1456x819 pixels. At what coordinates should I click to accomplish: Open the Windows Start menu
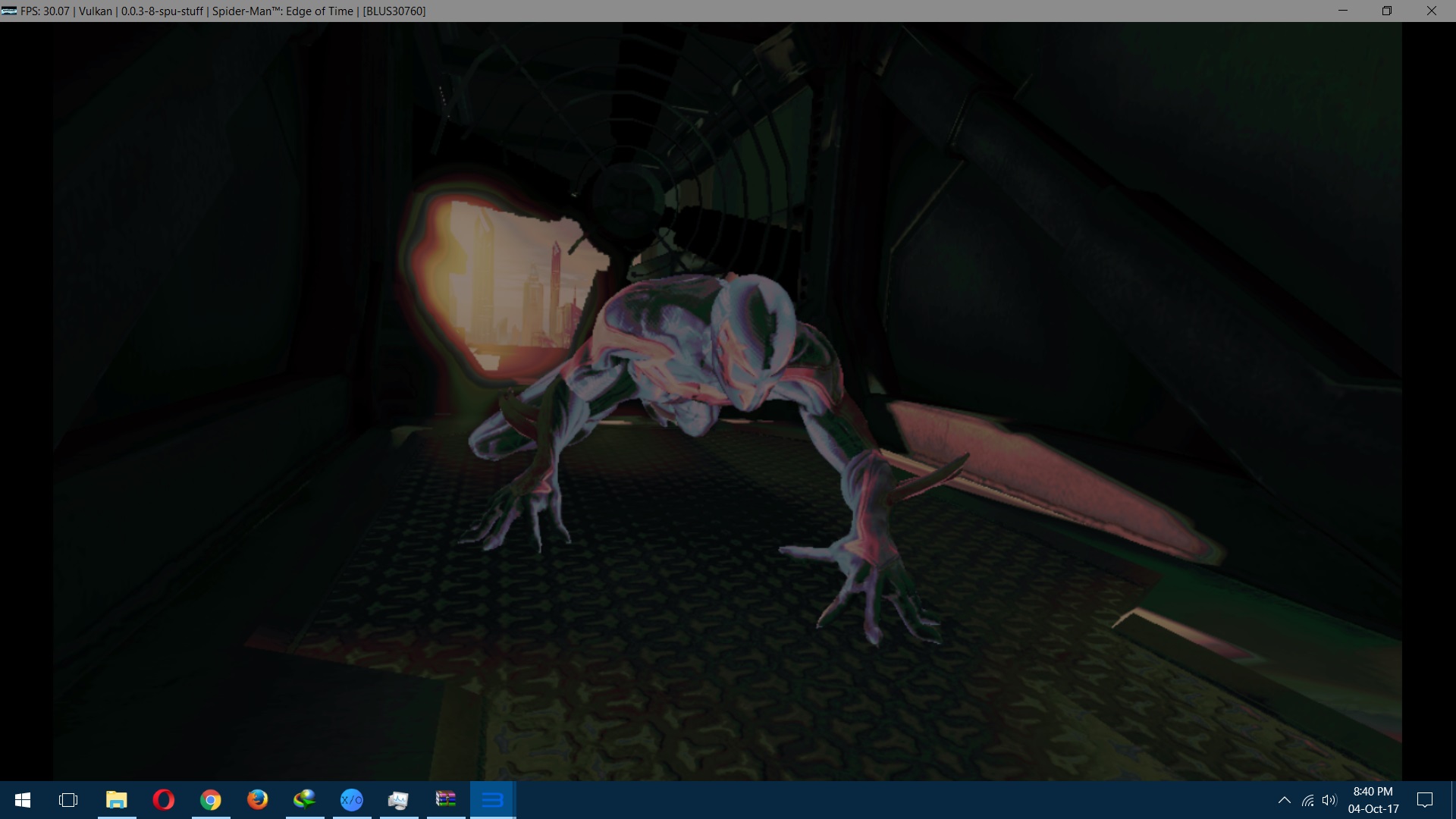pyautogui.click(x=23, y=800)
